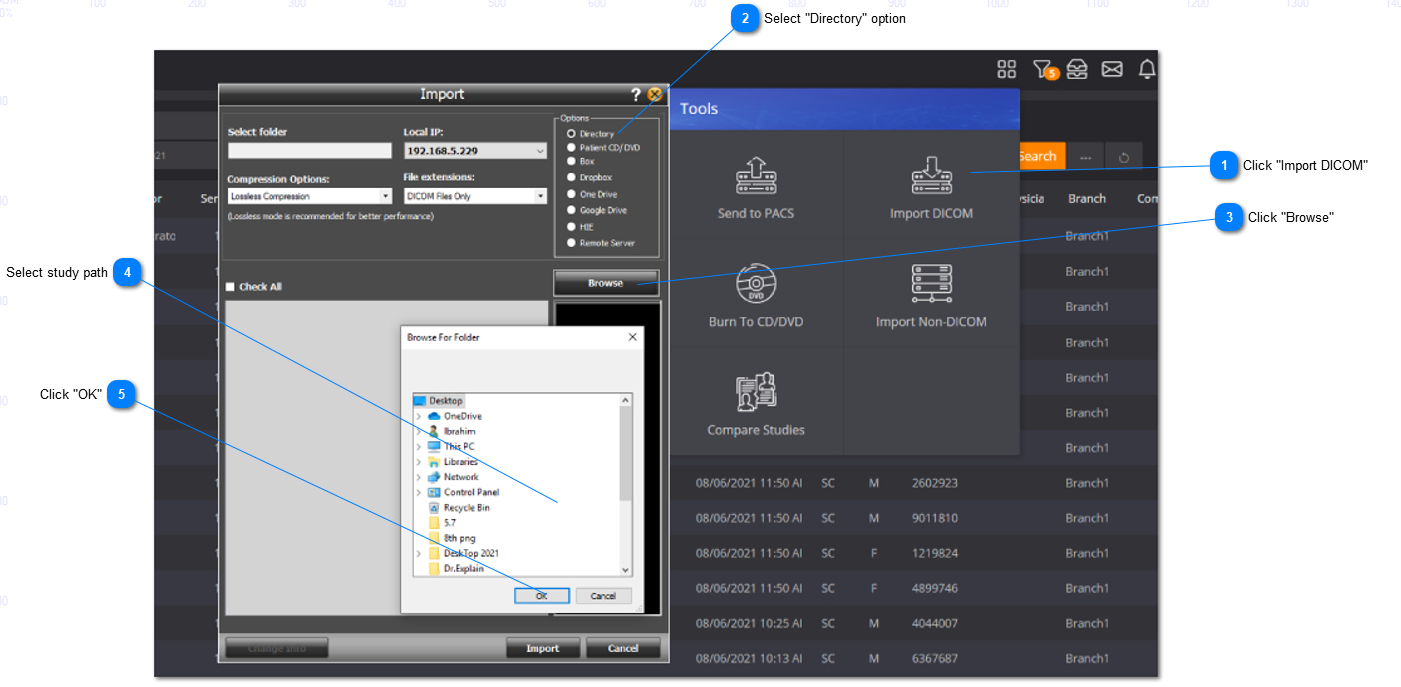Expand the This PC tree node
This screenshot has height=687, width=1401.
(418, 447)
